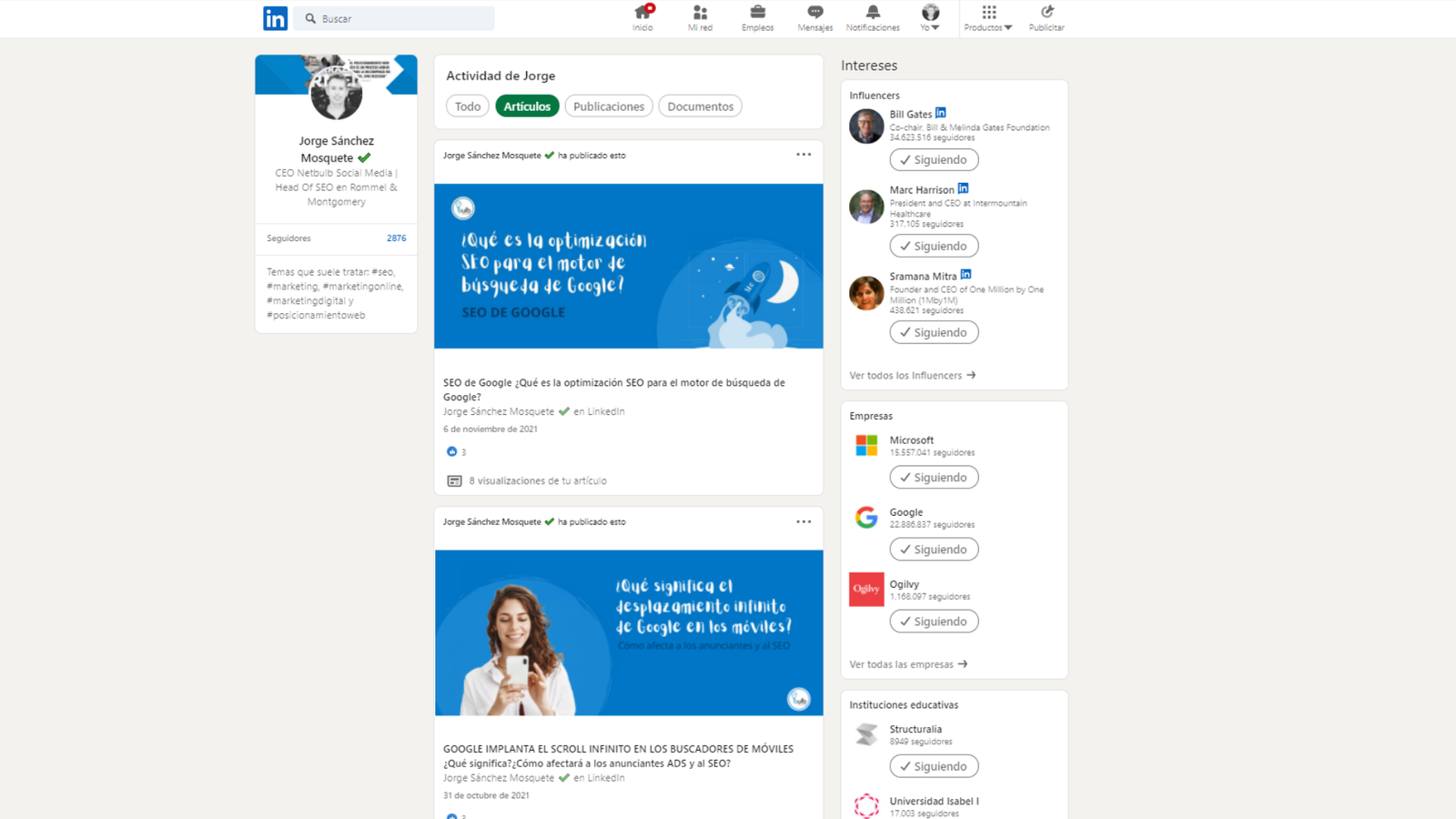Open the Empleos briefcase icon
The image size is (1456, 819).
[x=757, y=13]
